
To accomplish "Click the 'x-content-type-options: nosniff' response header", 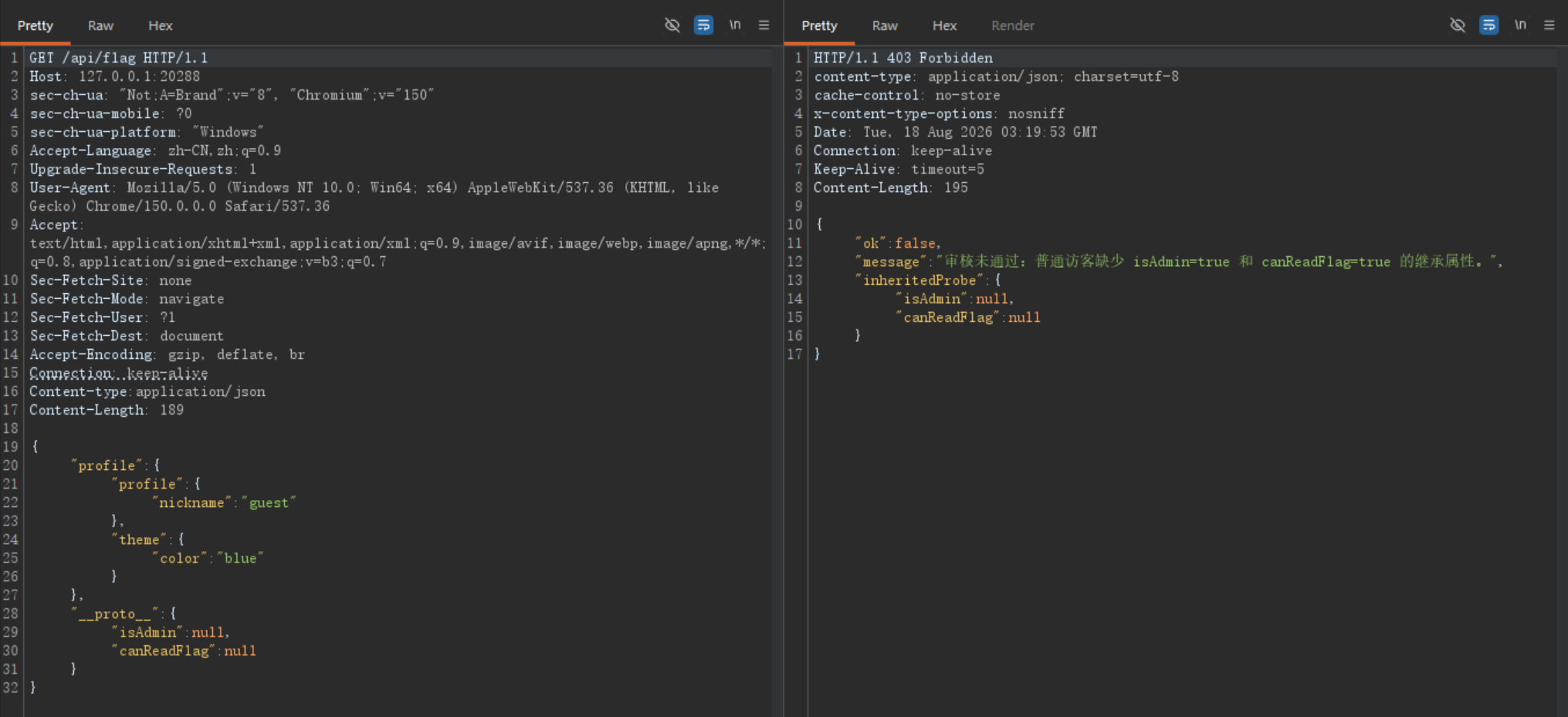I will [940, 113].
